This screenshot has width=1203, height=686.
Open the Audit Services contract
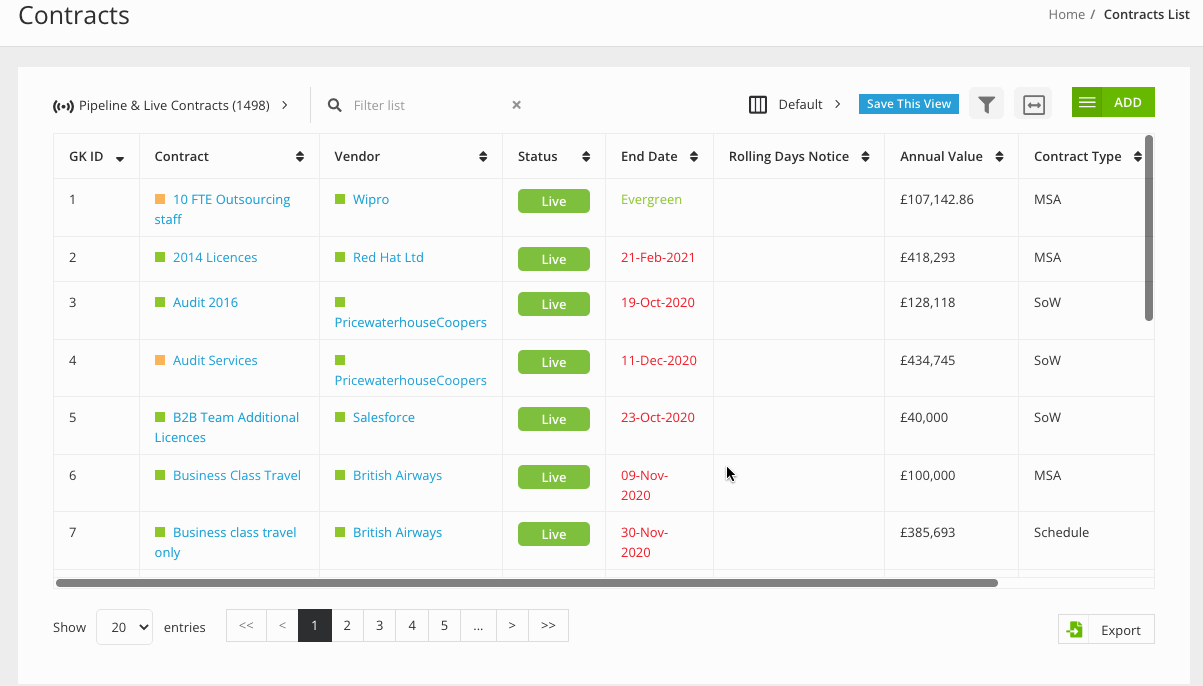(215, 360)
